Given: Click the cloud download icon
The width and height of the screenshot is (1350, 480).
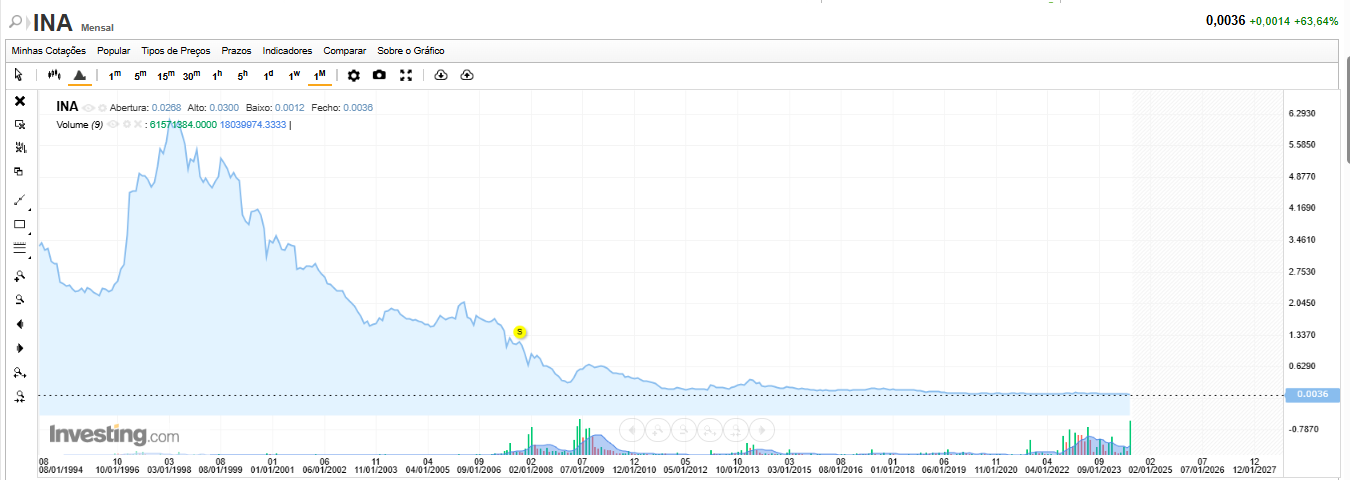Looking at the screenshot, I should 441,75.
